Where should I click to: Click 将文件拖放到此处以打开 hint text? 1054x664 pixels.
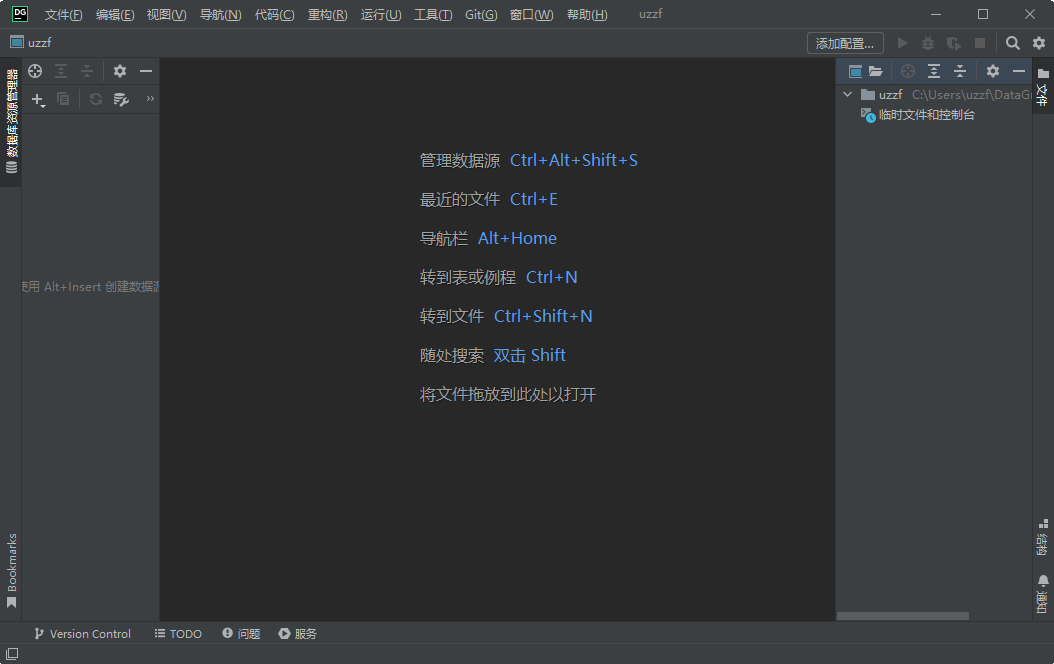coord(508,395)
